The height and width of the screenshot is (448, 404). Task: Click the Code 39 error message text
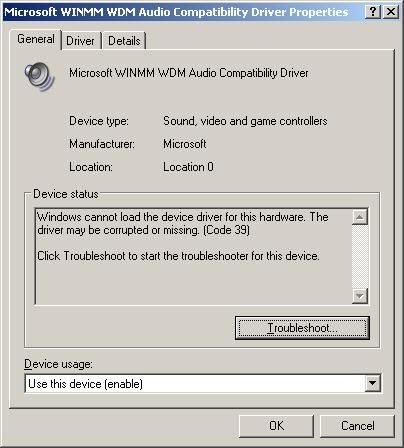183,224
